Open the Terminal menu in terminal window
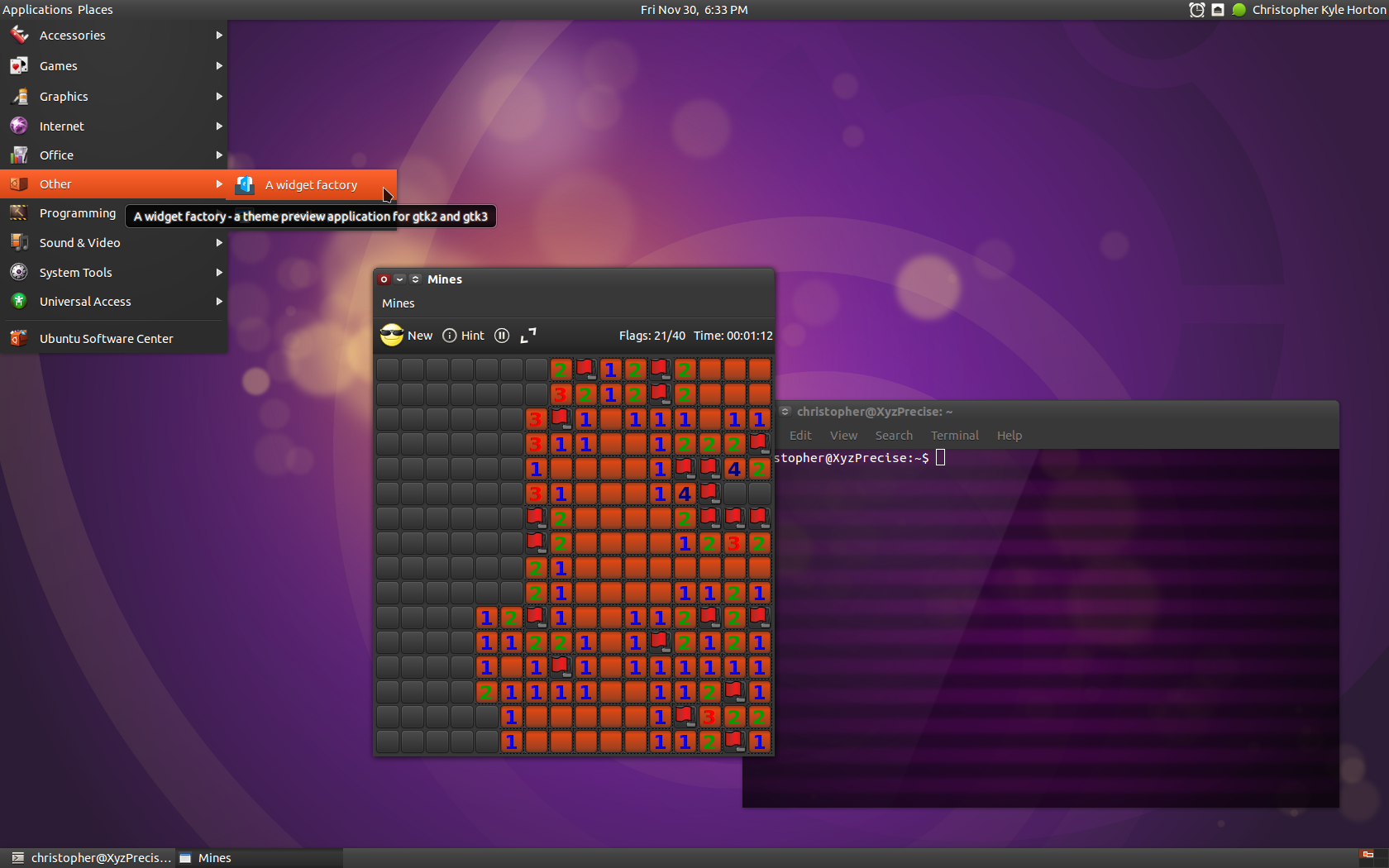The width and height of the screenshot is (1389, 868). coord(954,436)
